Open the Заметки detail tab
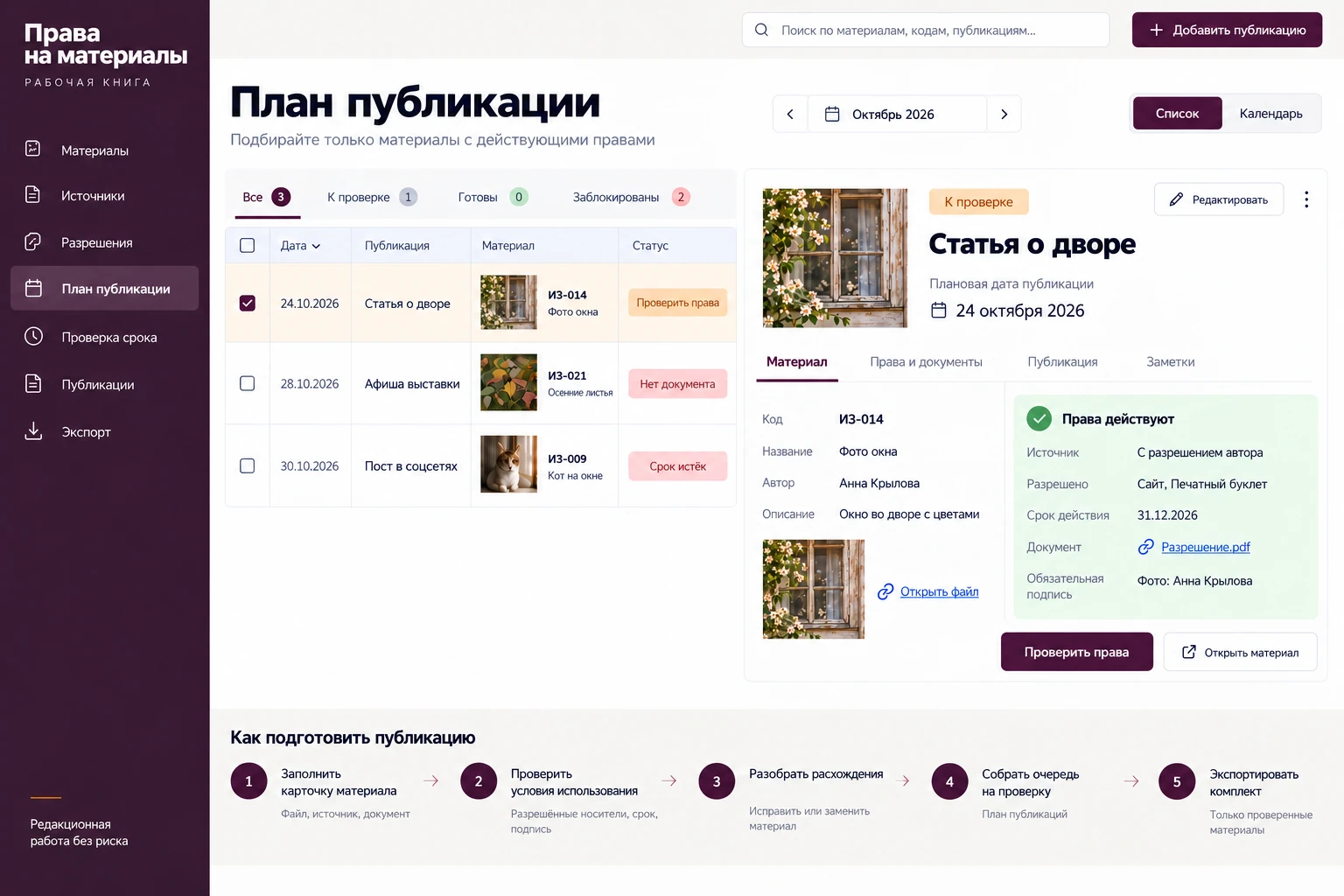Screen dimensions: 1344x896 point(1170,361)
